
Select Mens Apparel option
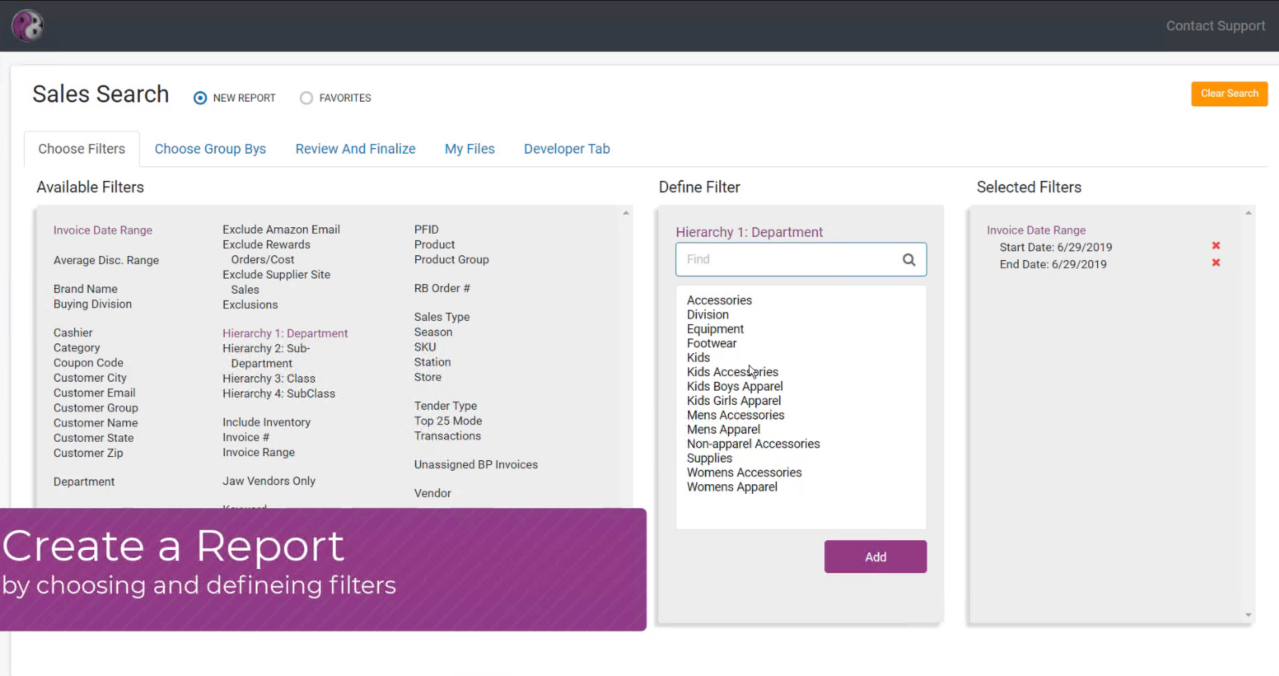pyautogui.click(x=724, y=430)
